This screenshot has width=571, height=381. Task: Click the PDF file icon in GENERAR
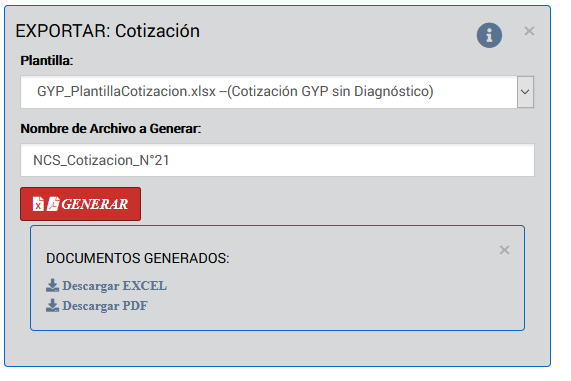pyautogui.click(x=53, y=204)
